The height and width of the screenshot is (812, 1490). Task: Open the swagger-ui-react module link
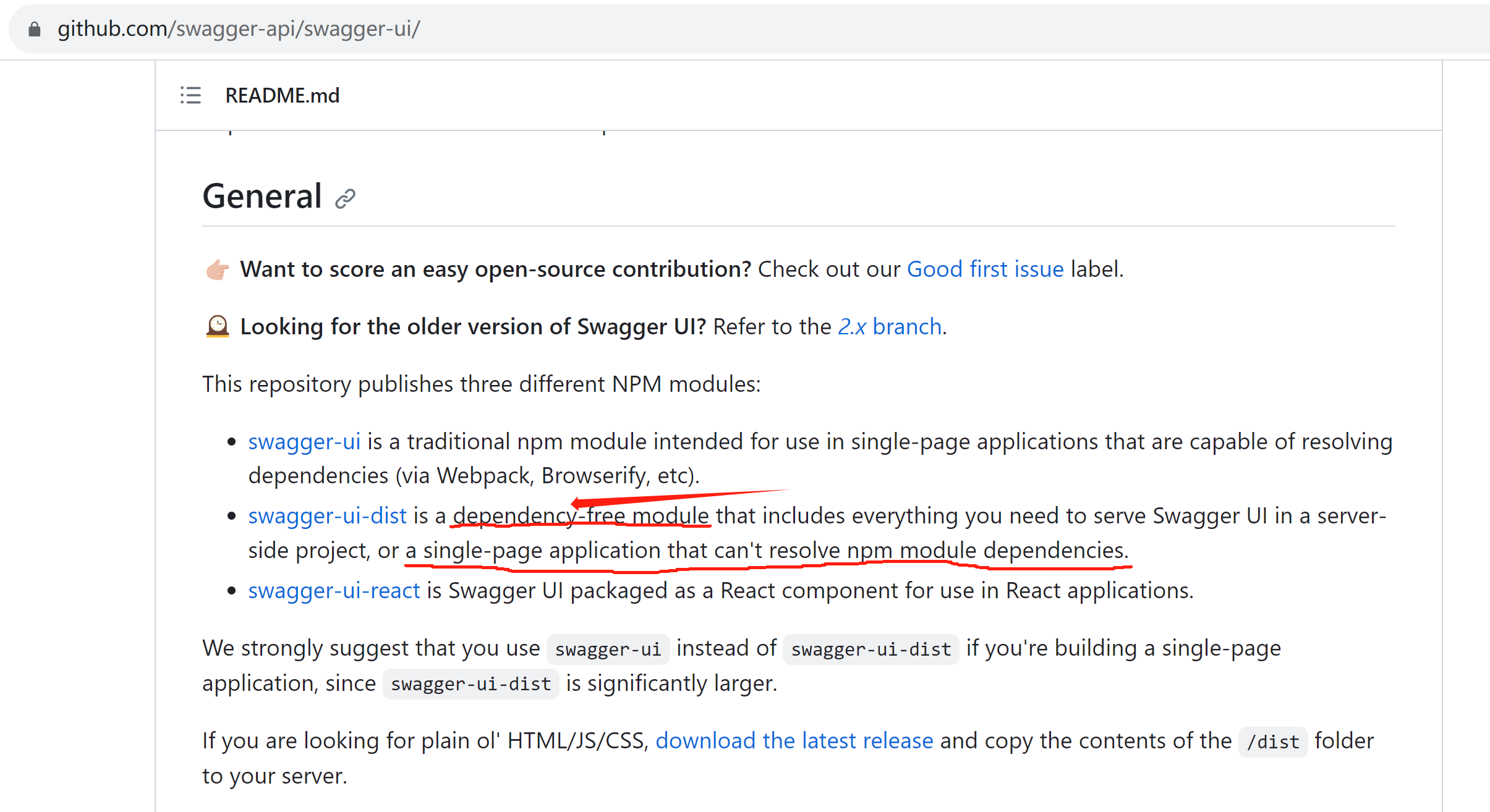pyautogui.click(x=334, y=590)
